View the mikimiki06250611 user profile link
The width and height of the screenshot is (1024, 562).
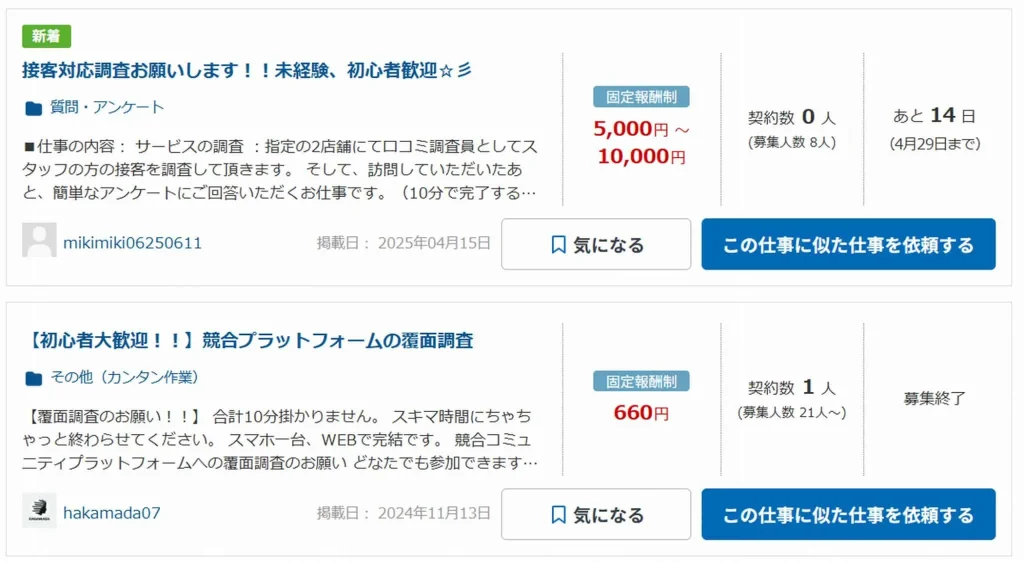tap(133, 243)
